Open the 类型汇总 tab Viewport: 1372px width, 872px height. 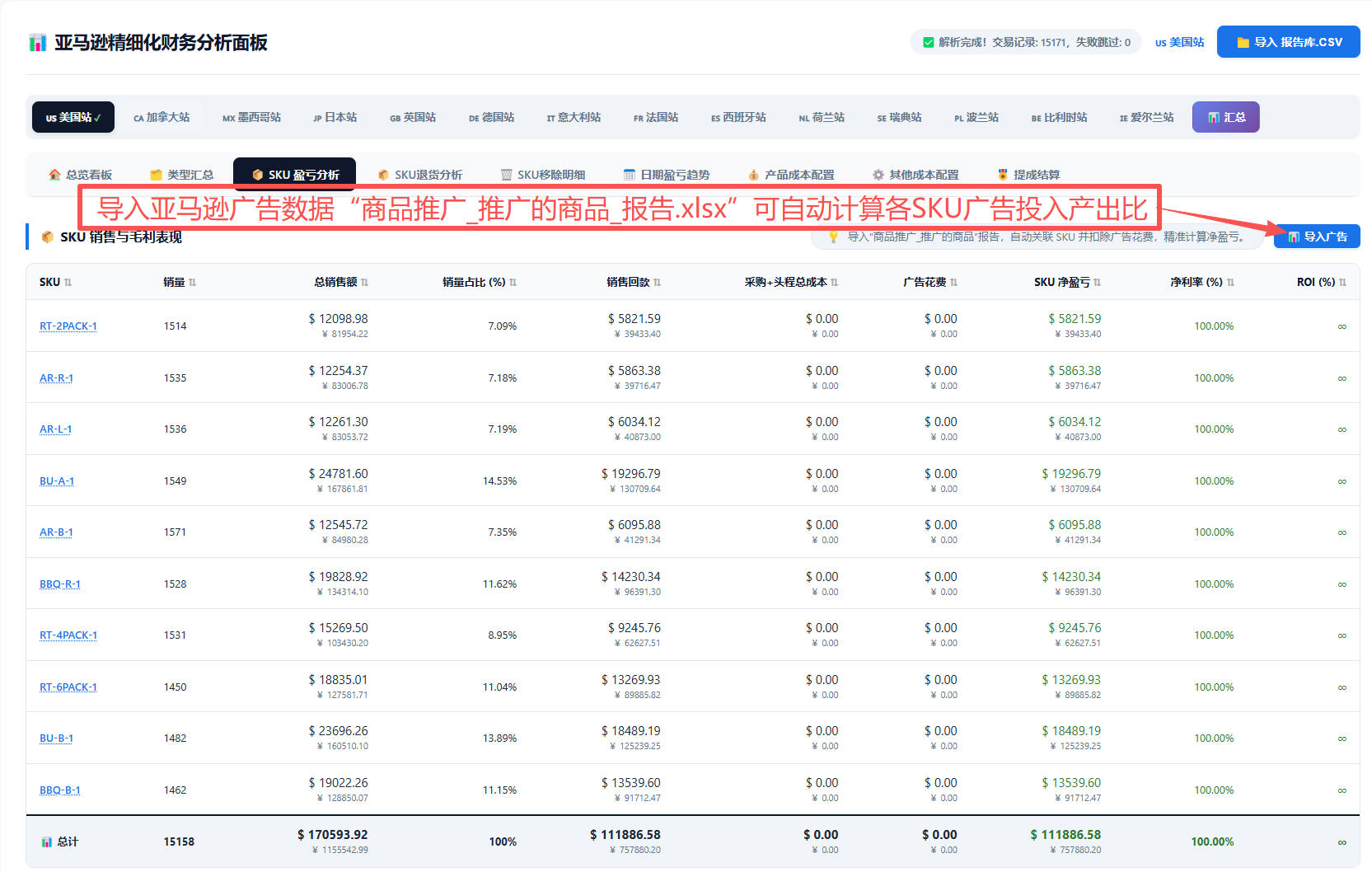point(181,175)
